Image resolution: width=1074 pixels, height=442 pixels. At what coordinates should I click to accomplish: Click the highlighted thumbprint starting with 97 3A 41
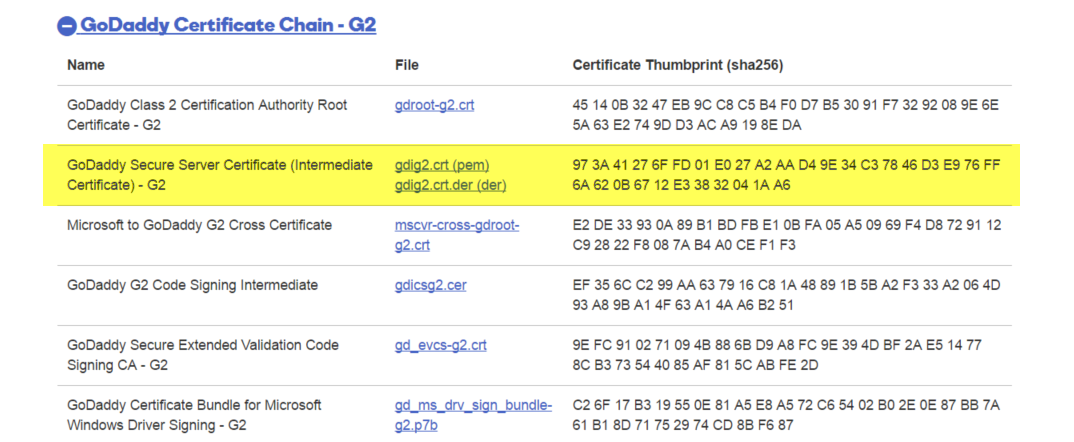coord(786,175)
